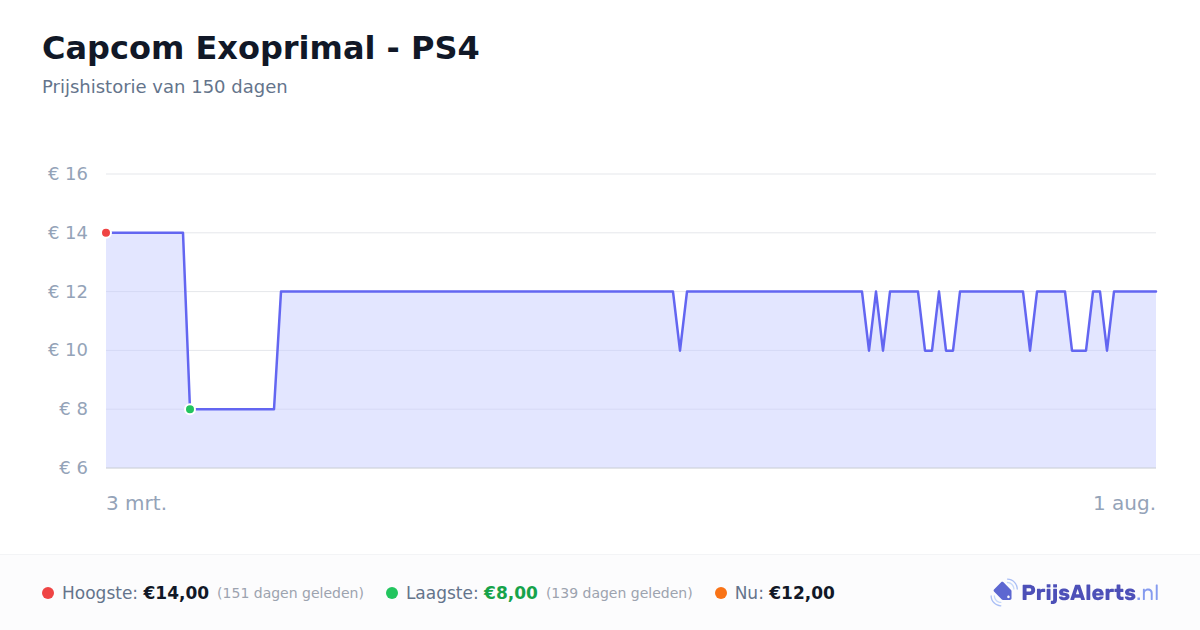Click the Capcom Exoprimal - PS4 title
1200x630 pixels.
pyautogui.click(x=260, y=48)
